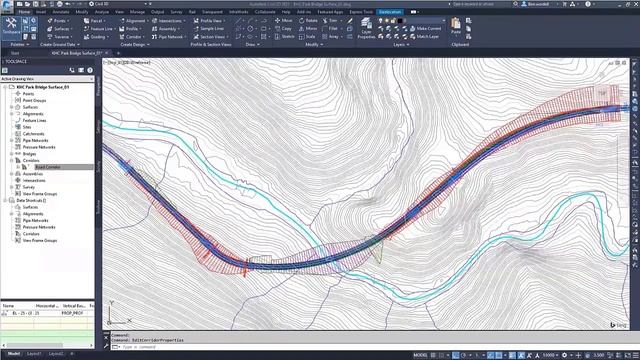
Task: Expand the Create Ground Data panel
Action: (x=60, y=44)
